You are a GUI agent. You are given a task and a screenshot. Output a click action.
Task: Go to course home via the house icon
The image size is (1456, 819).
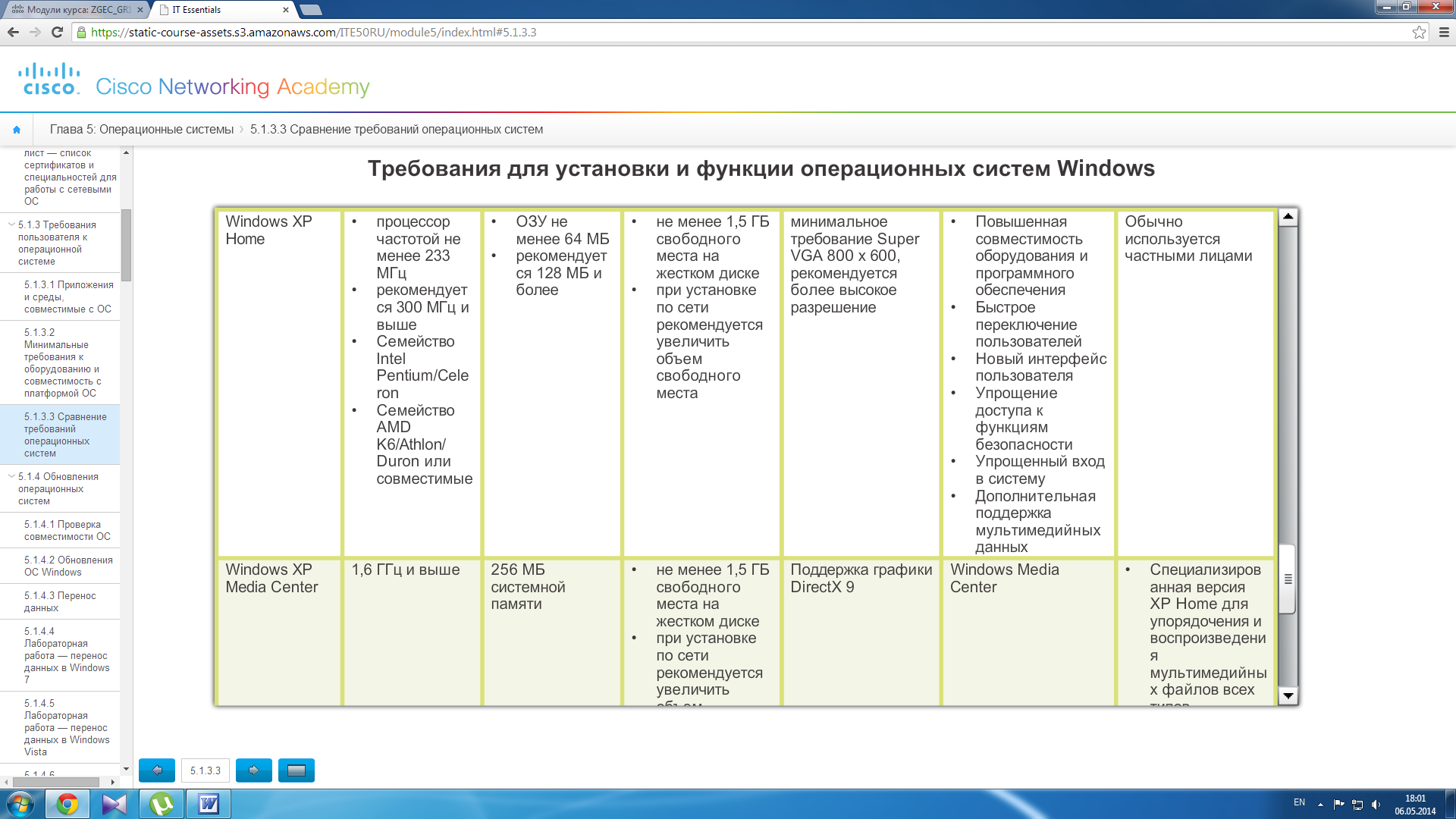[x=17, y=130]
